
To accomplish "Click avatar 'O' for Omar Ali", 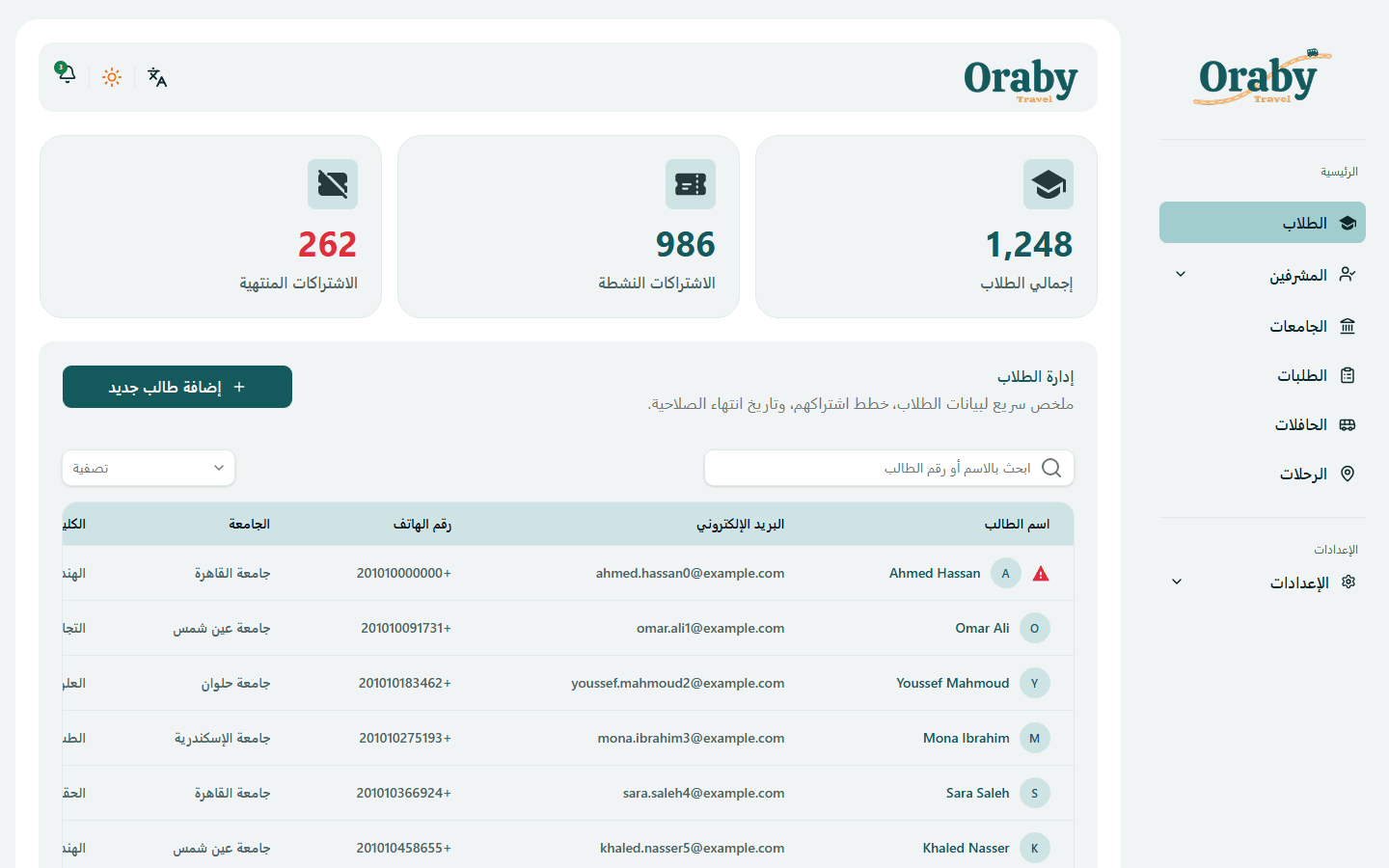I will tap(1035, 628).
